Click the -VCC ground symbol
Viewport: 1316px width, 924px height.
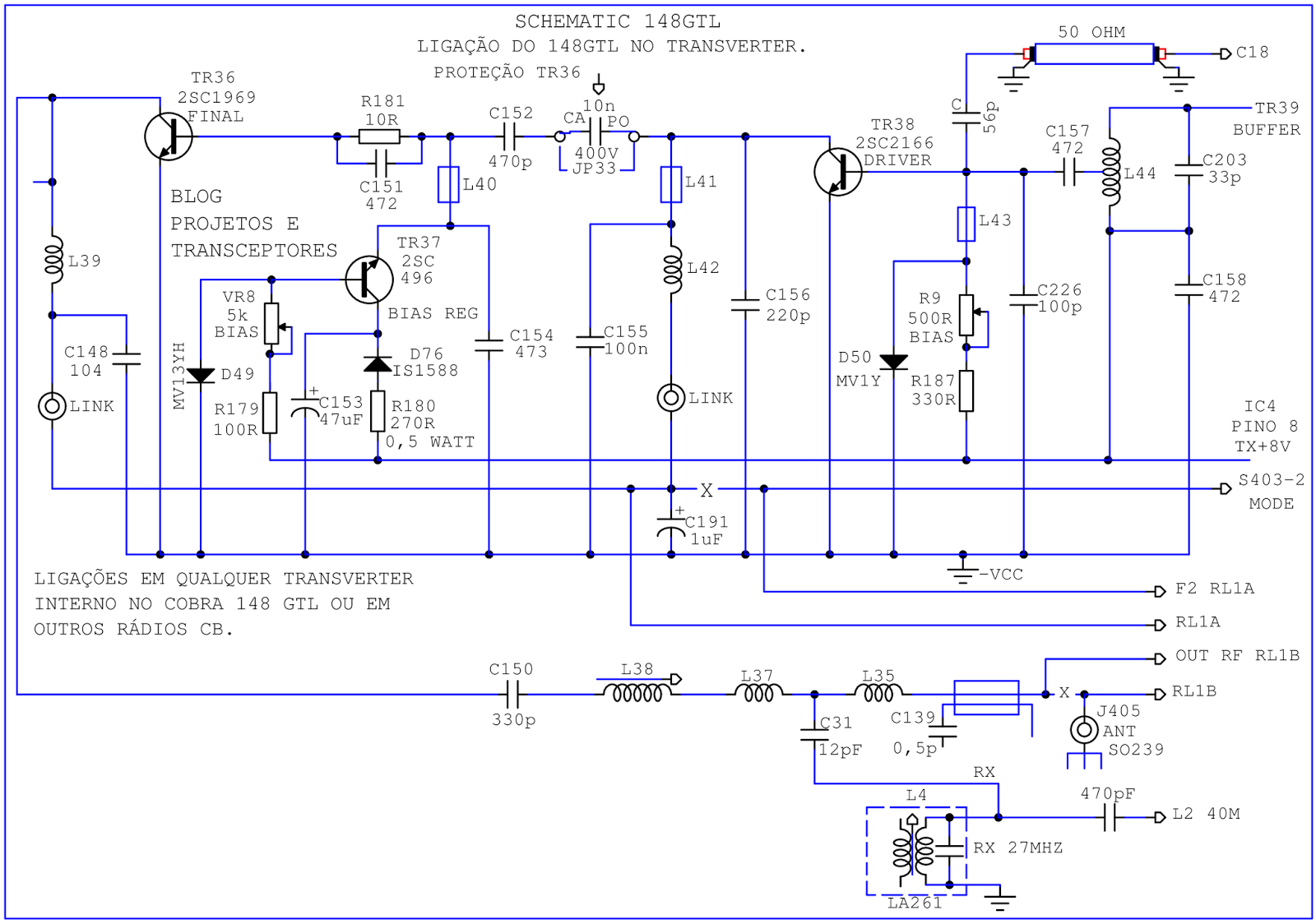tap(962, 574)
